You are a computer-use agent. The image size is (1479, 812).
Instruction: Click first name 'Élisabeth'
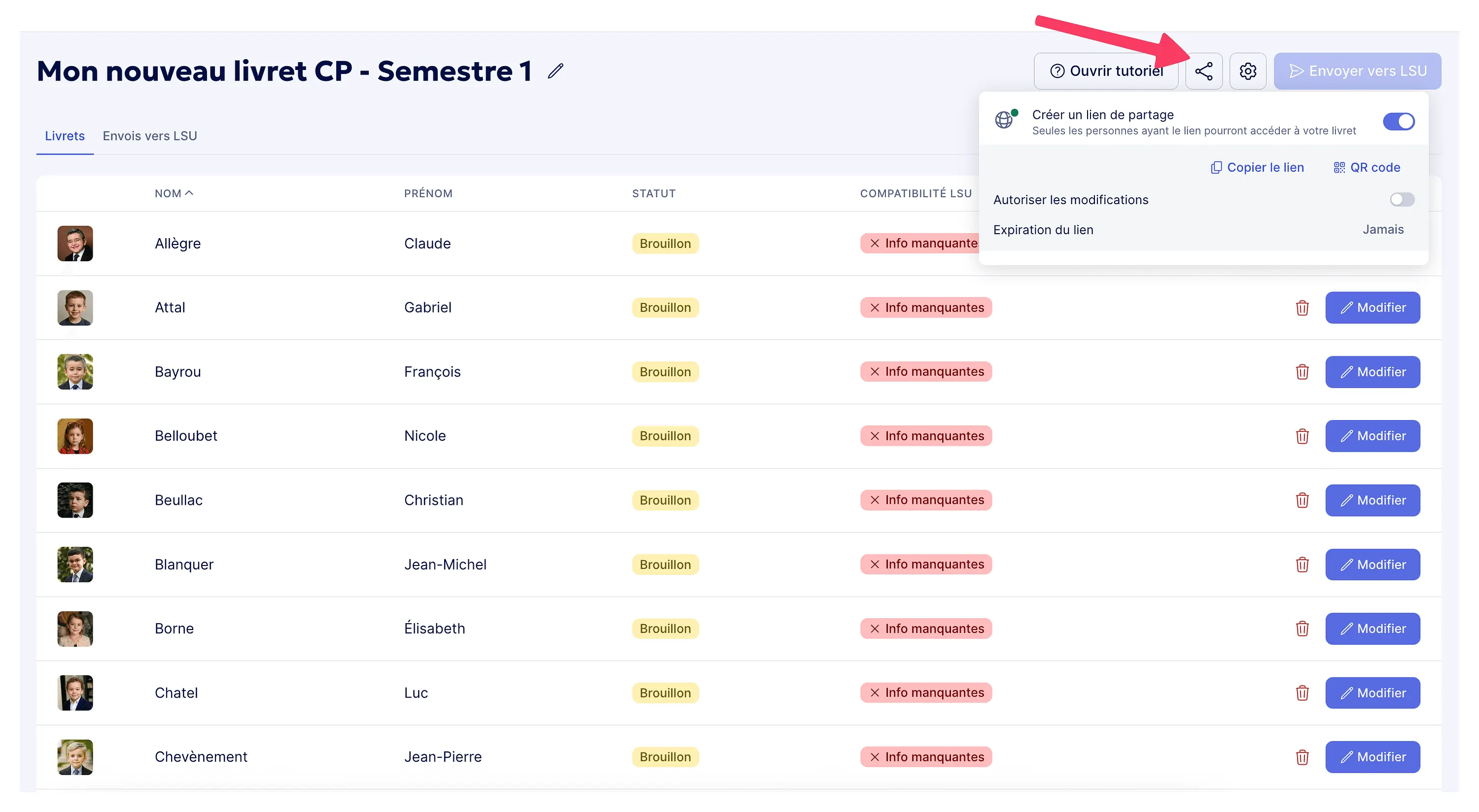click(x=435, y=628)
